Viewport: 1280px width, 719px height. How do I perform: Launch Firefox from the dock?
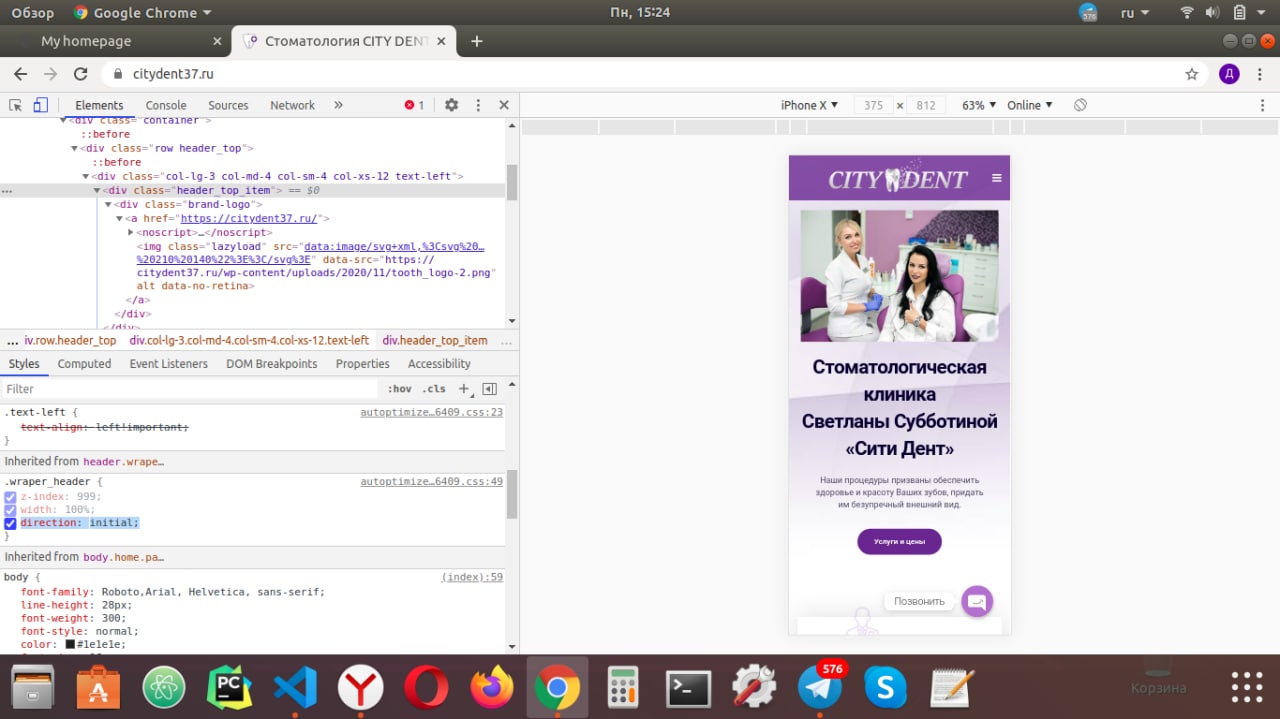tap(491, 687)
